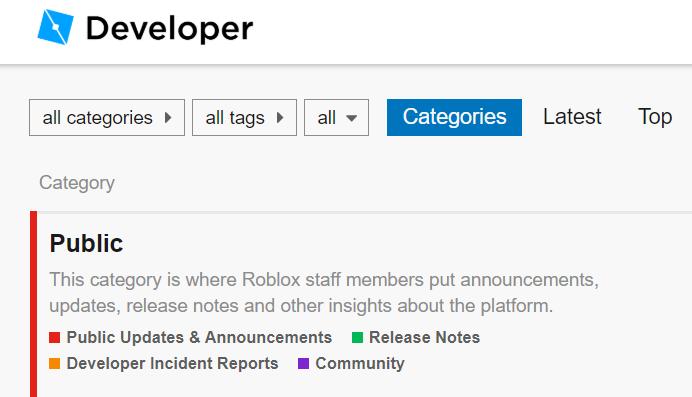Open the Developer forum home title
The height and width of the screenshot is (397, 692).
click(169, 29)
